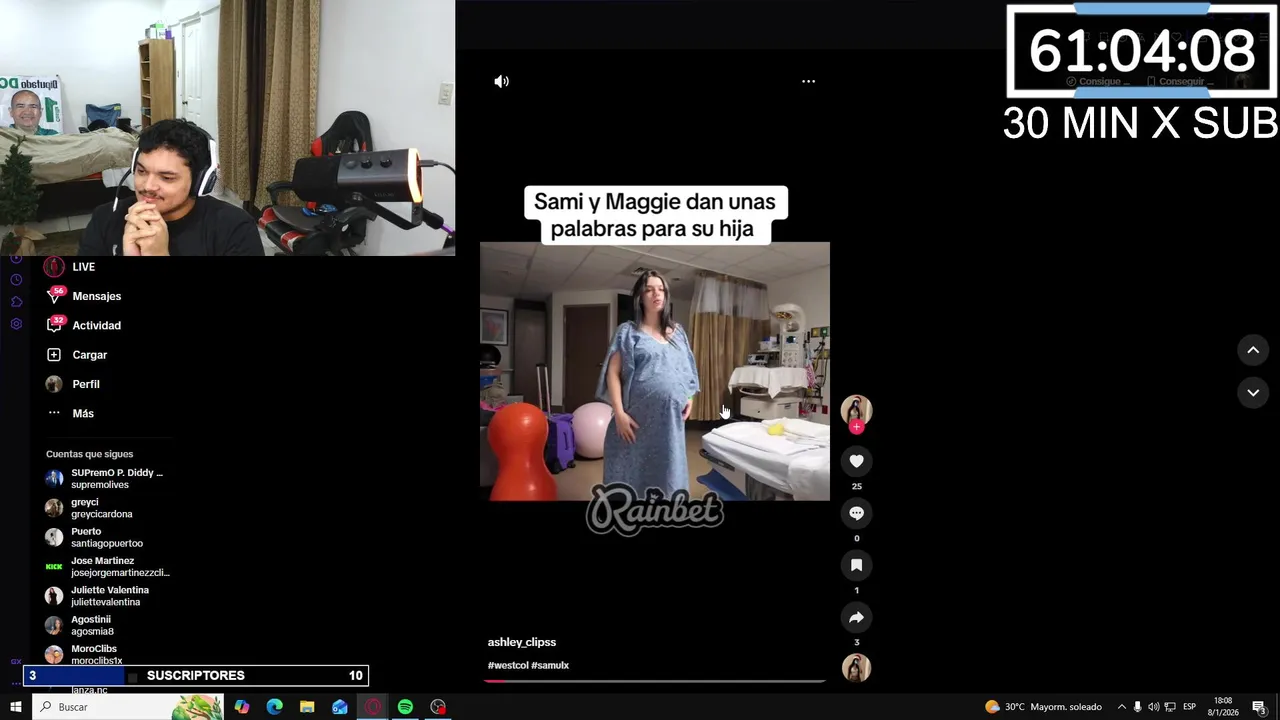The height and width of the screenshot is (720, 1280).
Task: Seek on the video progress bar
Action: [x=655, y=681]
